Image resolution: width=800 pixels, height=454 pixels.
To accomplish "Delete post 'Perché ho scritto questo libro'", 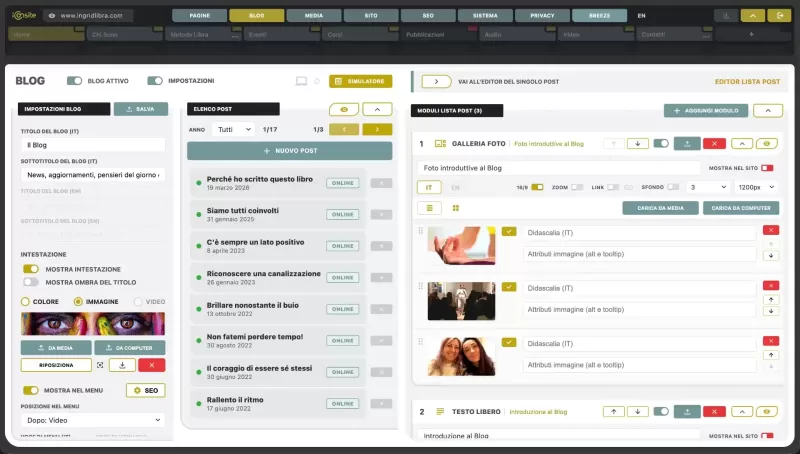I will click(x=381, y=183).
